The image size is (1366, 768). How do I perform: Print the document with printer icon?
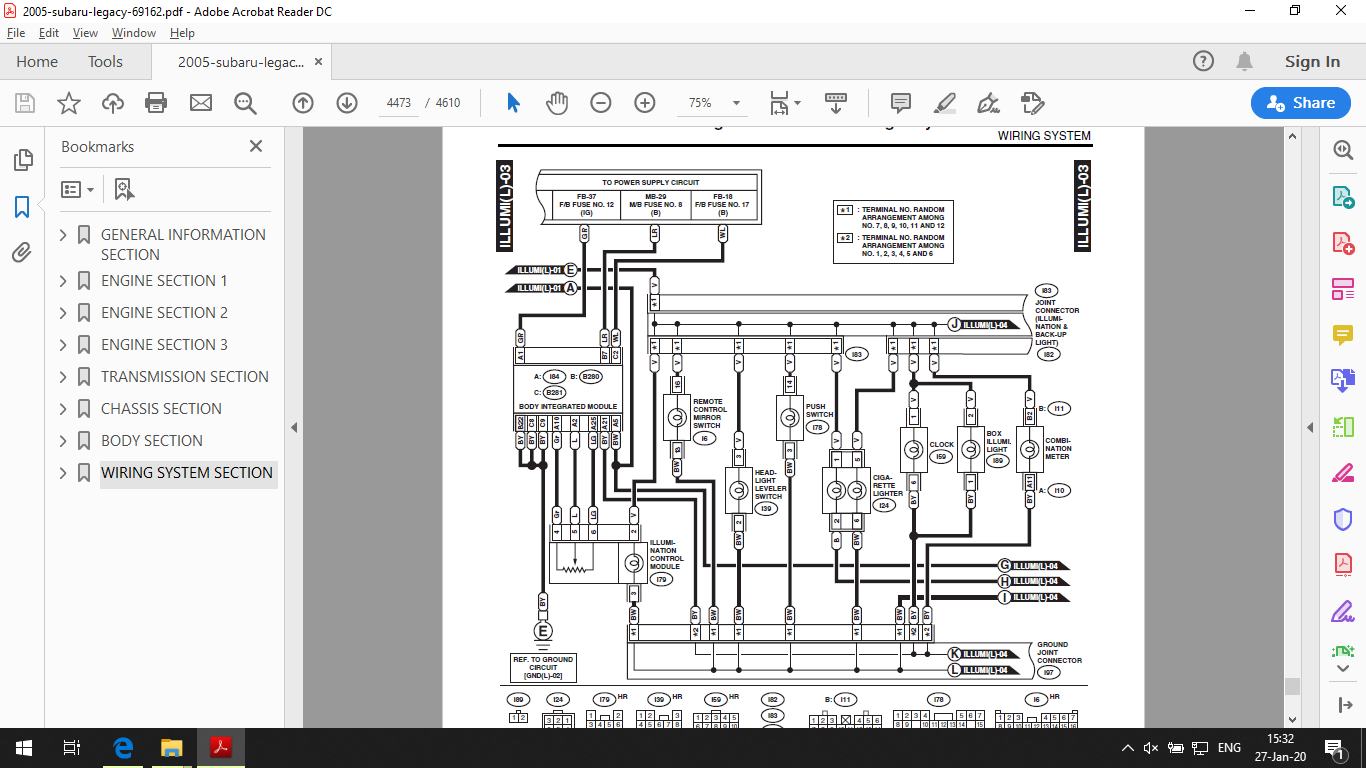coord(156,103)
